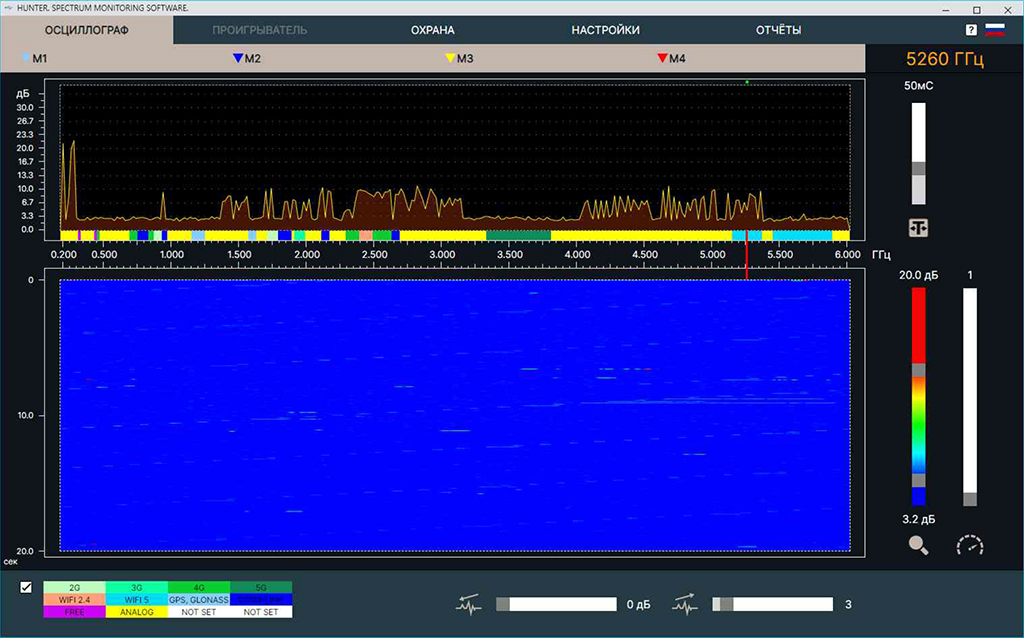Maximize the Hunter window
The image size is (1024, 638).
click(x=976, y=9)
